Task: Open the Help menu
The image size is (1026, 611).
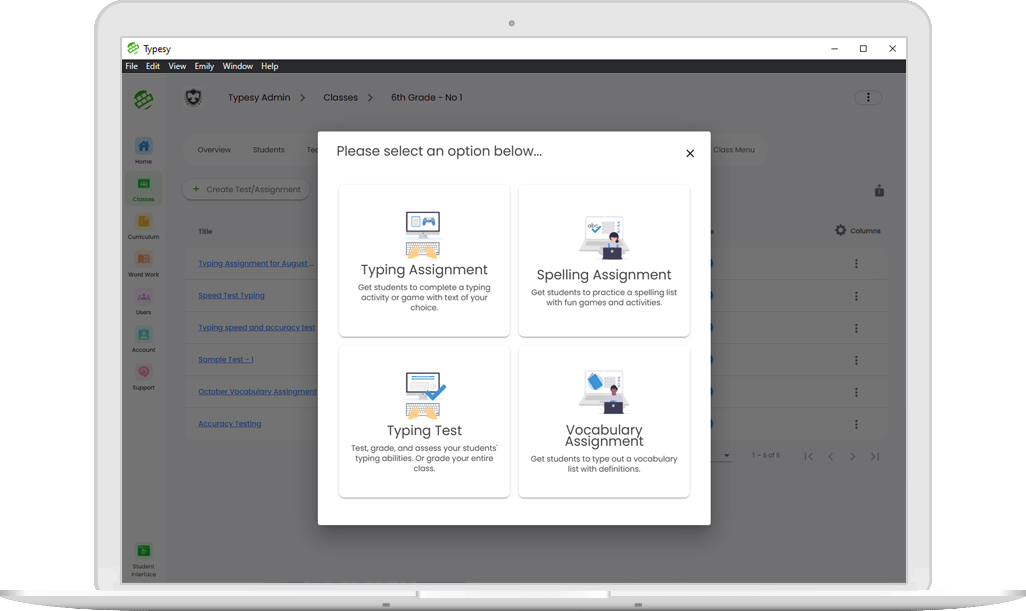Action: pyautogui.click(x=270, y=66)
